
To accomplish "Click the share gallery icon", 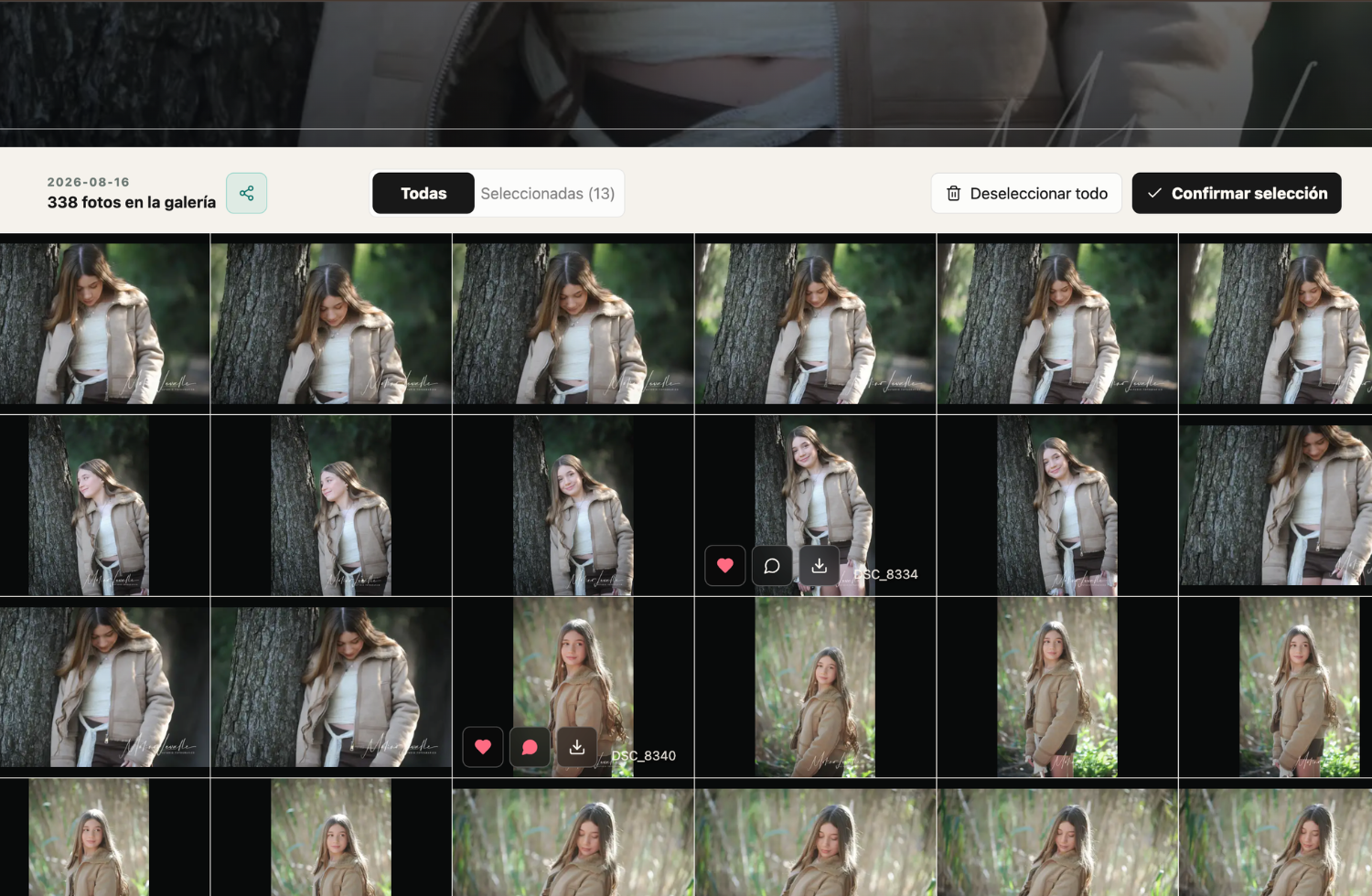I will click(x=246, y=193).
